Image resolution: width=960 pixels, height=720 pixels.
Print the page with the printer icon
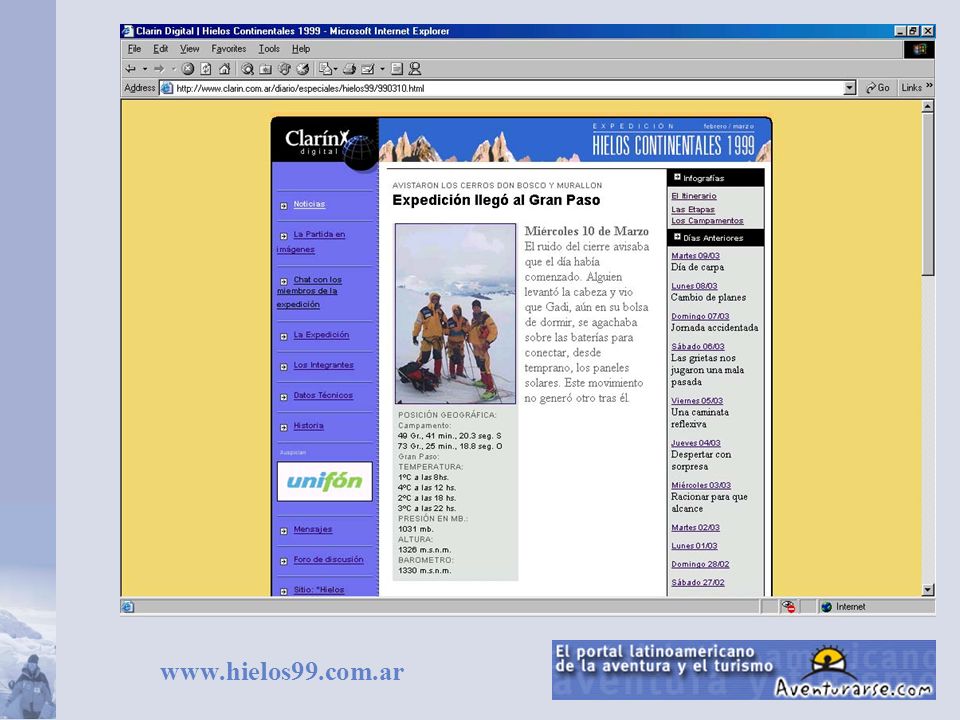(x=349, y=69)
